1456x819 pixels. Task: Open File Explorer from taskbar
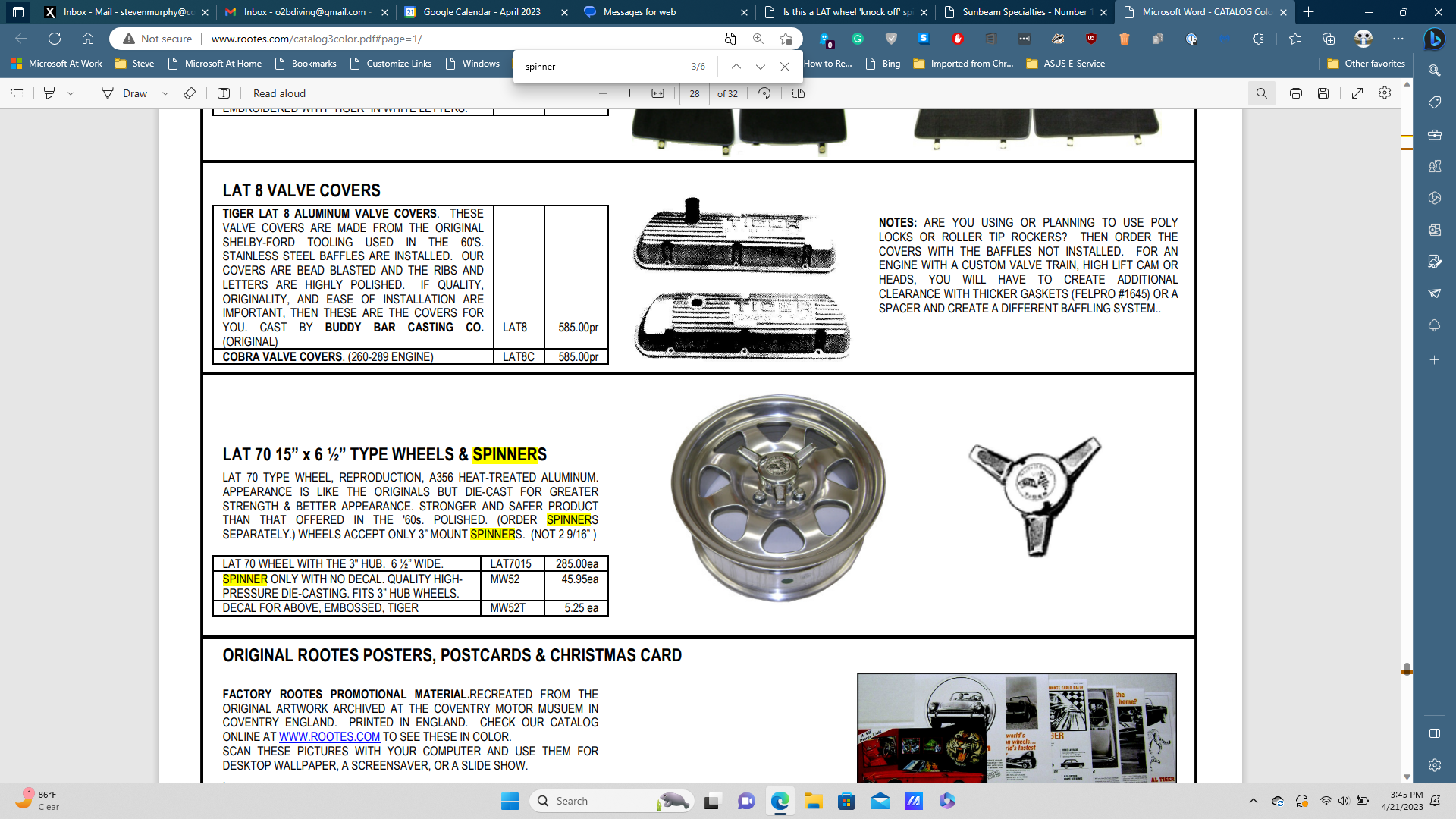[813, 801]
